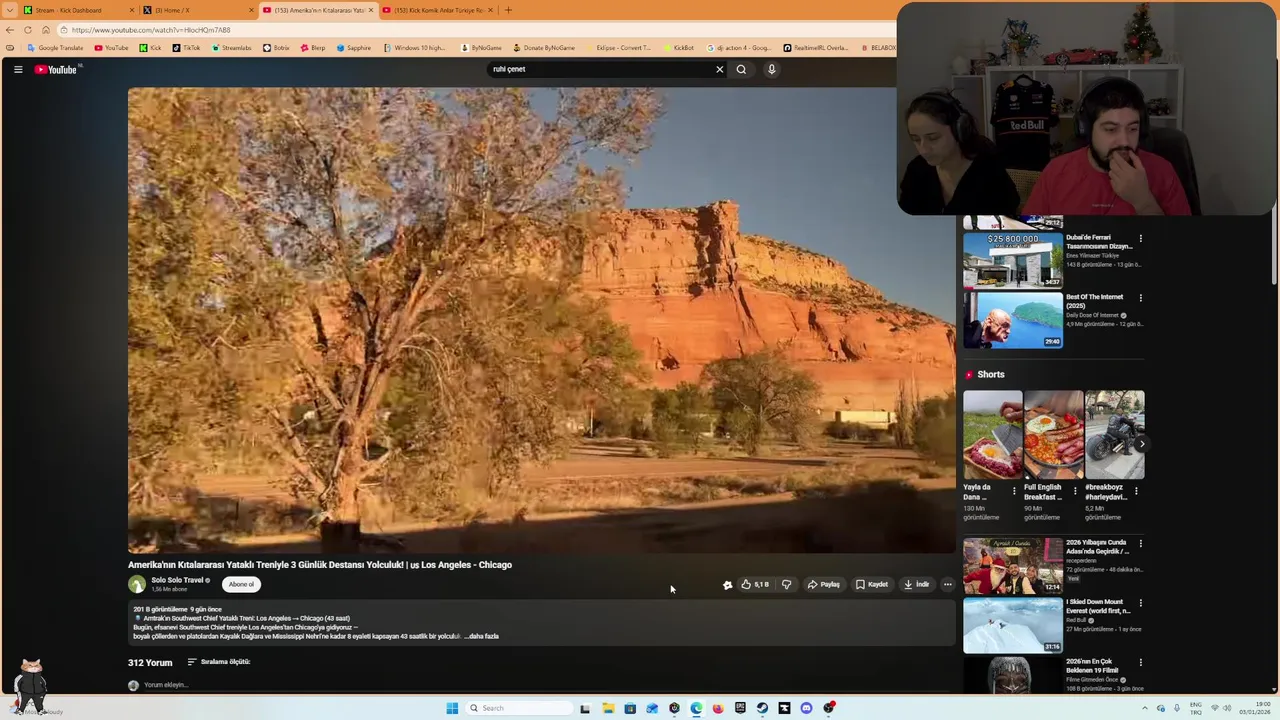Open a new browser tab with plus
1280x720 pixels.
pos(508,10)
